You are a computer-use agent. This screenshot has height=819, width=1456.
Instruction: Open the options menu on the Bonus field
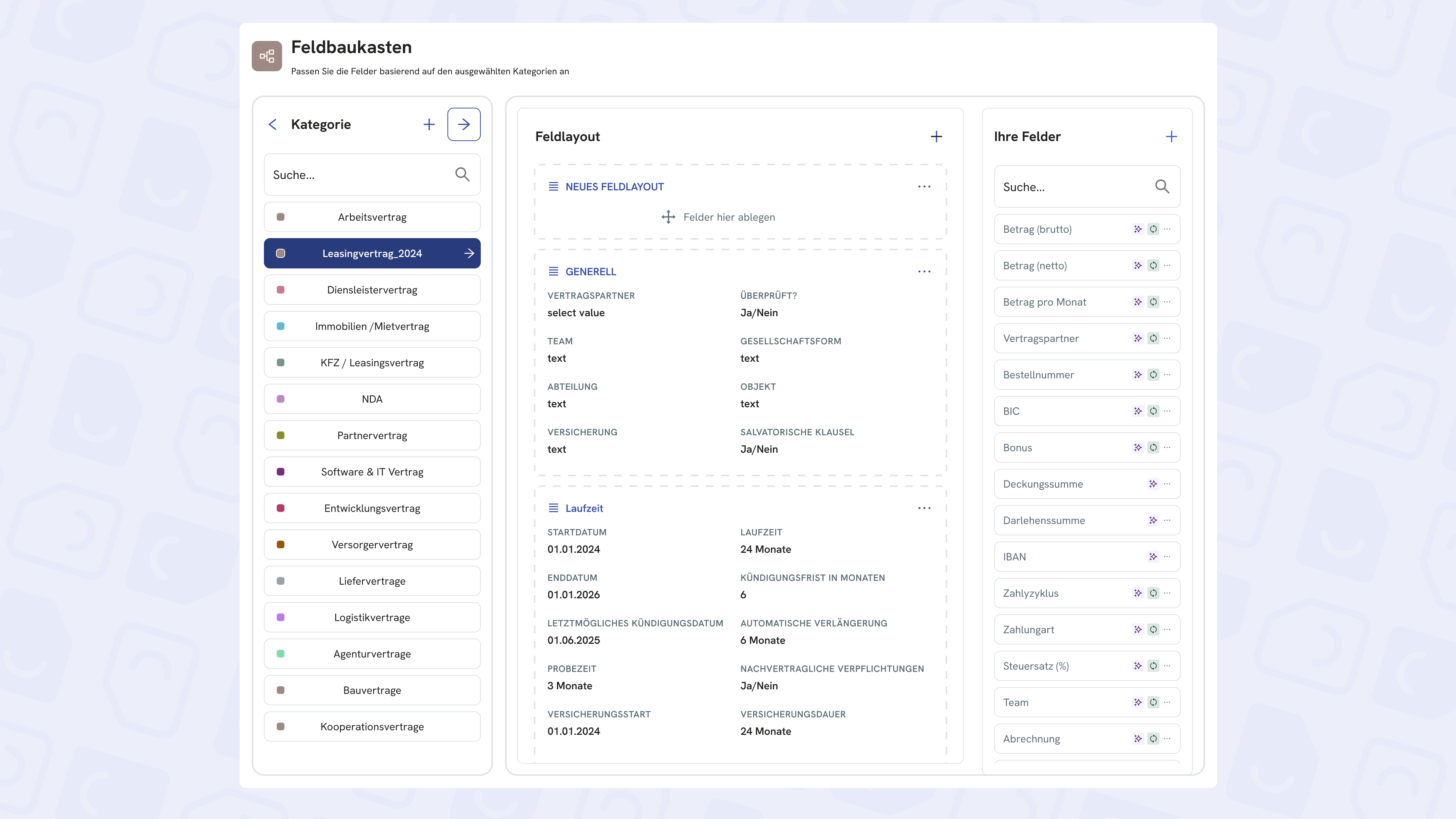click(1167, 448)
